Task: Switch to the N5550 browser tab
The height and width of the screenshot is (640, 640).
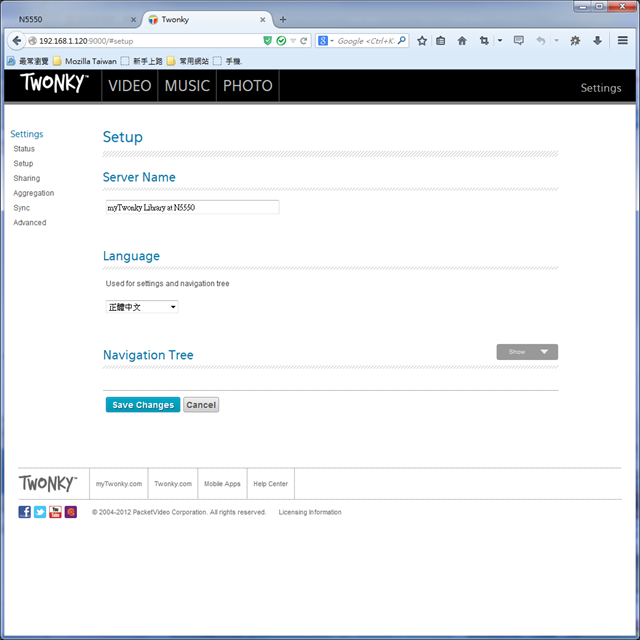Action: [72, 20]
